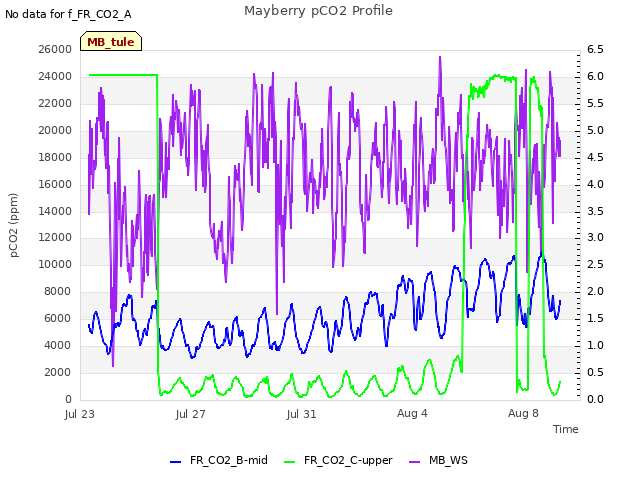Click the 3.5 right axis label
This screenshot has width=640, height=480.
coord(595,211)
